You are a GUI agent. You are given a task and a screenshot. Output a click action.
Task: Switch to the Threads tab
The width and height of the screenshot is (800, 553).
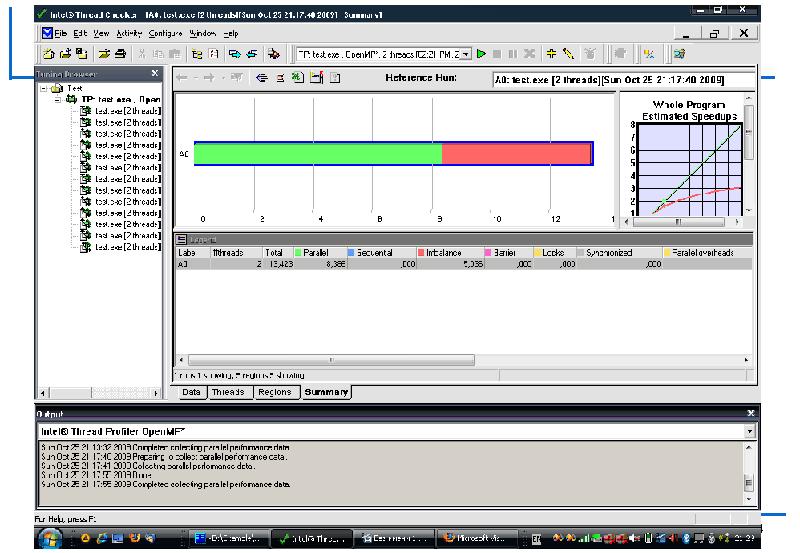pyautogui.click(x=229, y=392)
